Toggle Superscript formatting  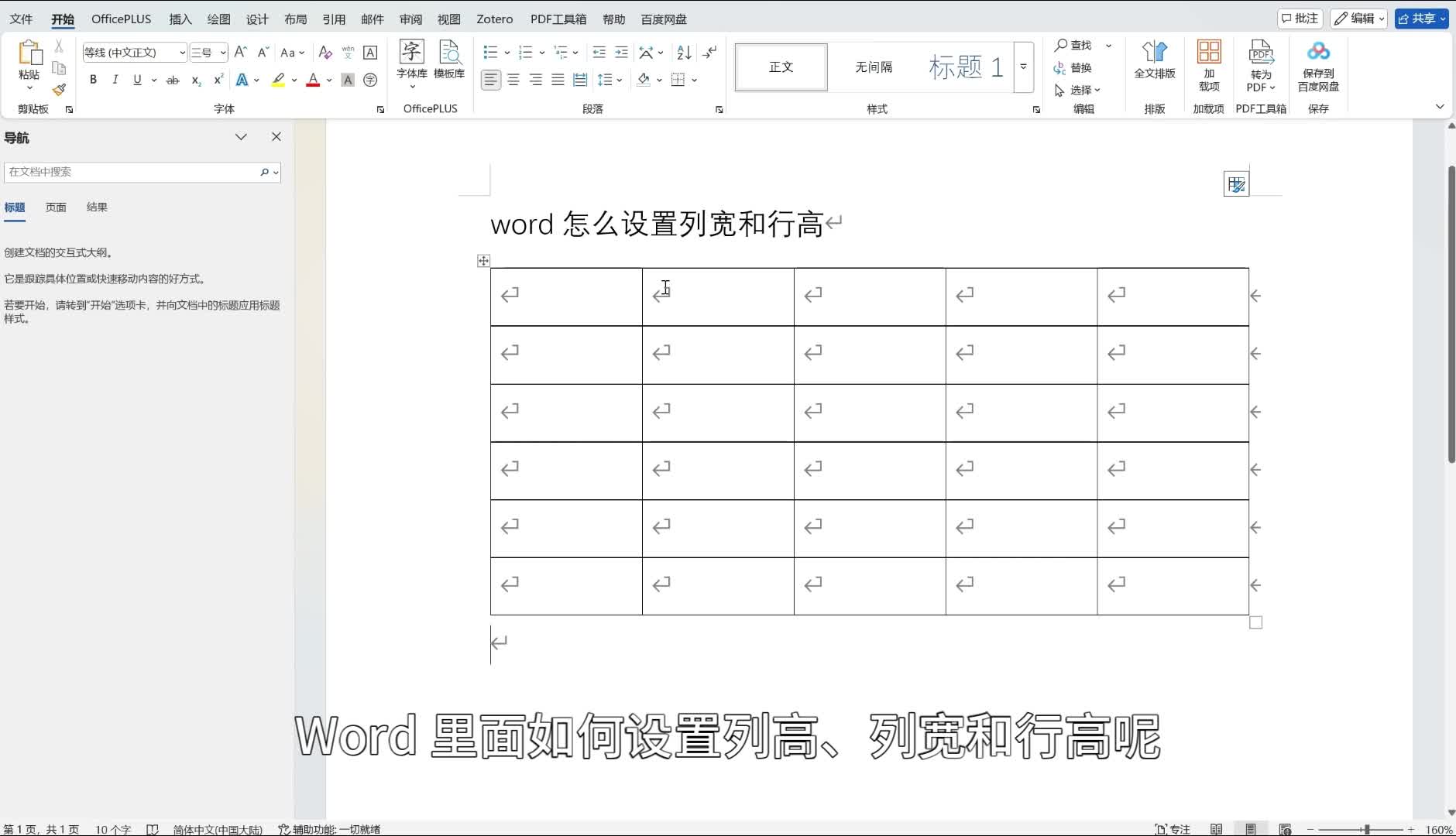(x=218, y=80)
